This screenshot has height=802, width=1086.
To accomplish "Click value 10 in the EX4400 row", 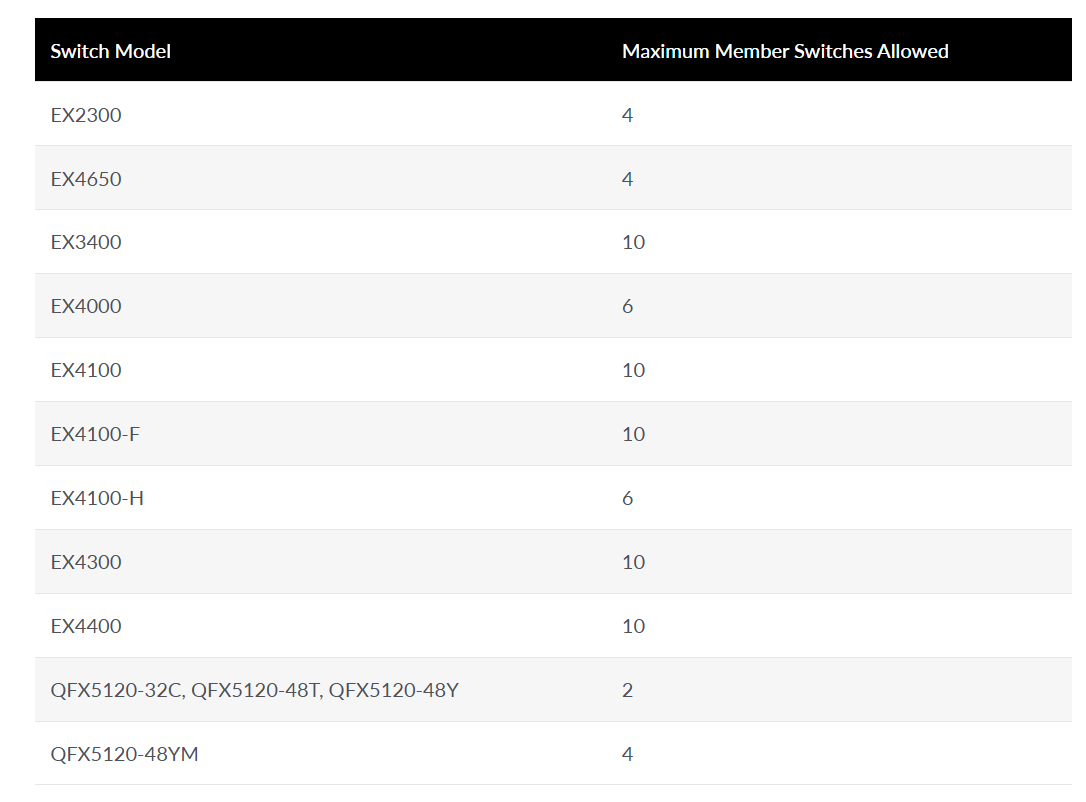I will 634,626.
